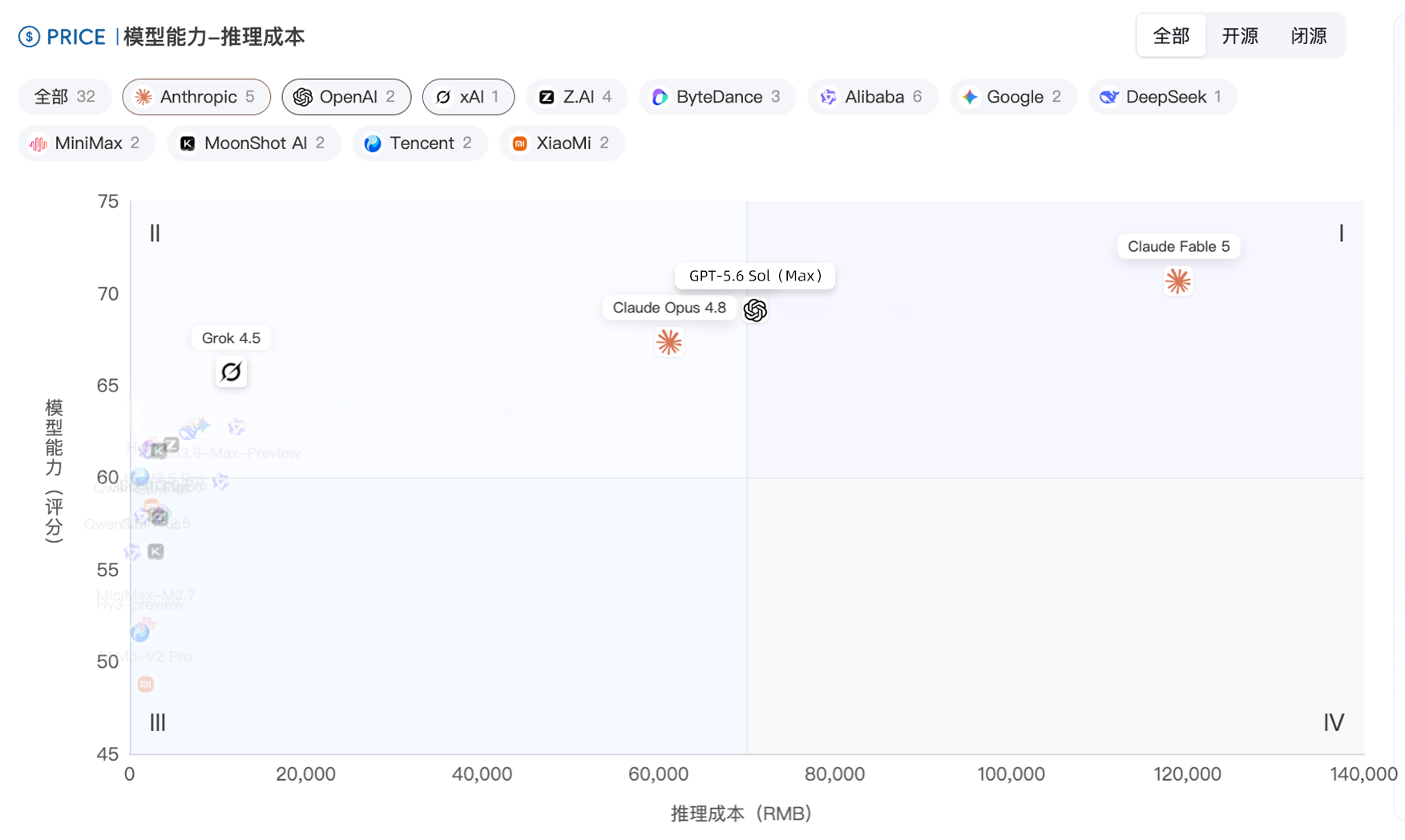
Task: Click the 100,000 x-axis tick label
Action: 1011,774
